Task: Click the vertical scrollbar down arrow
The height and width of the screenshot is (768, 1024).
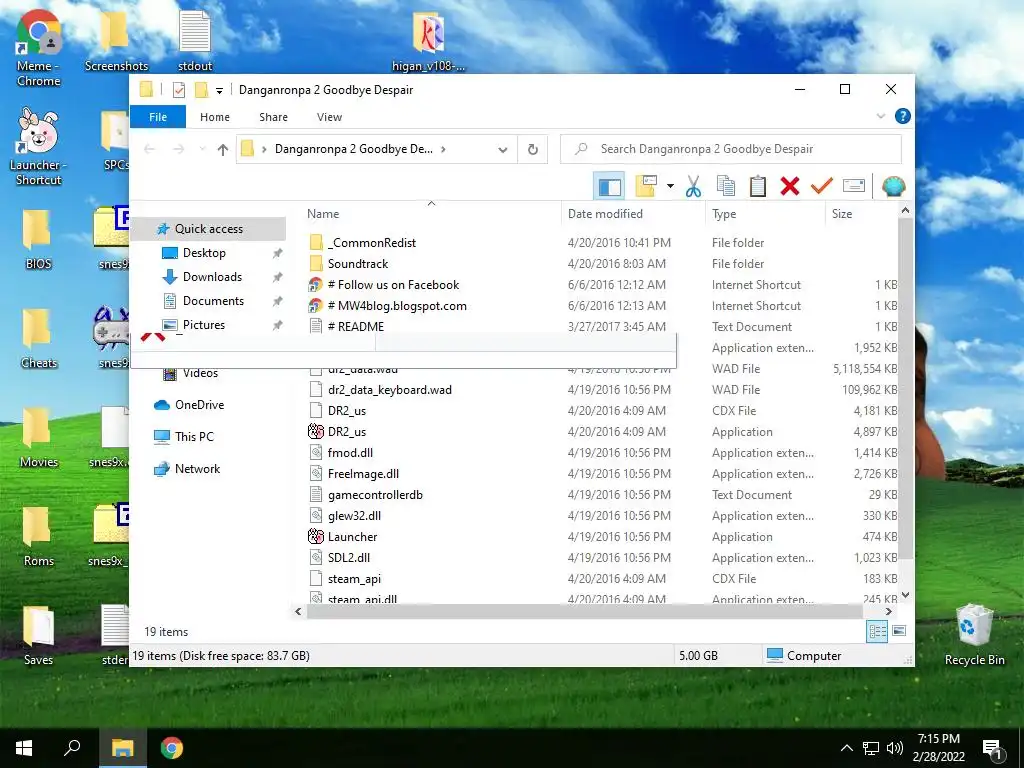Action: (x=905, y=595)
